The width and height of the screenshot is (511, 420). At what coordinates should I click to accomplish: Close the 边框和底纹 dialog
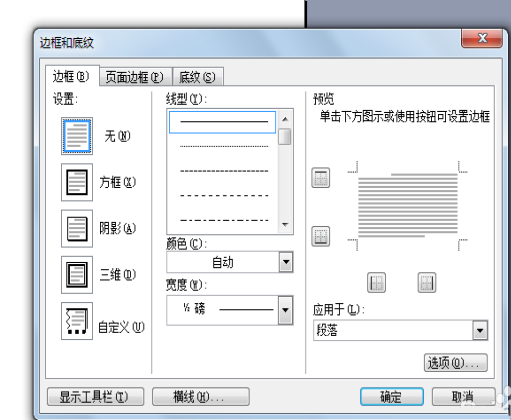click(482, 39)
